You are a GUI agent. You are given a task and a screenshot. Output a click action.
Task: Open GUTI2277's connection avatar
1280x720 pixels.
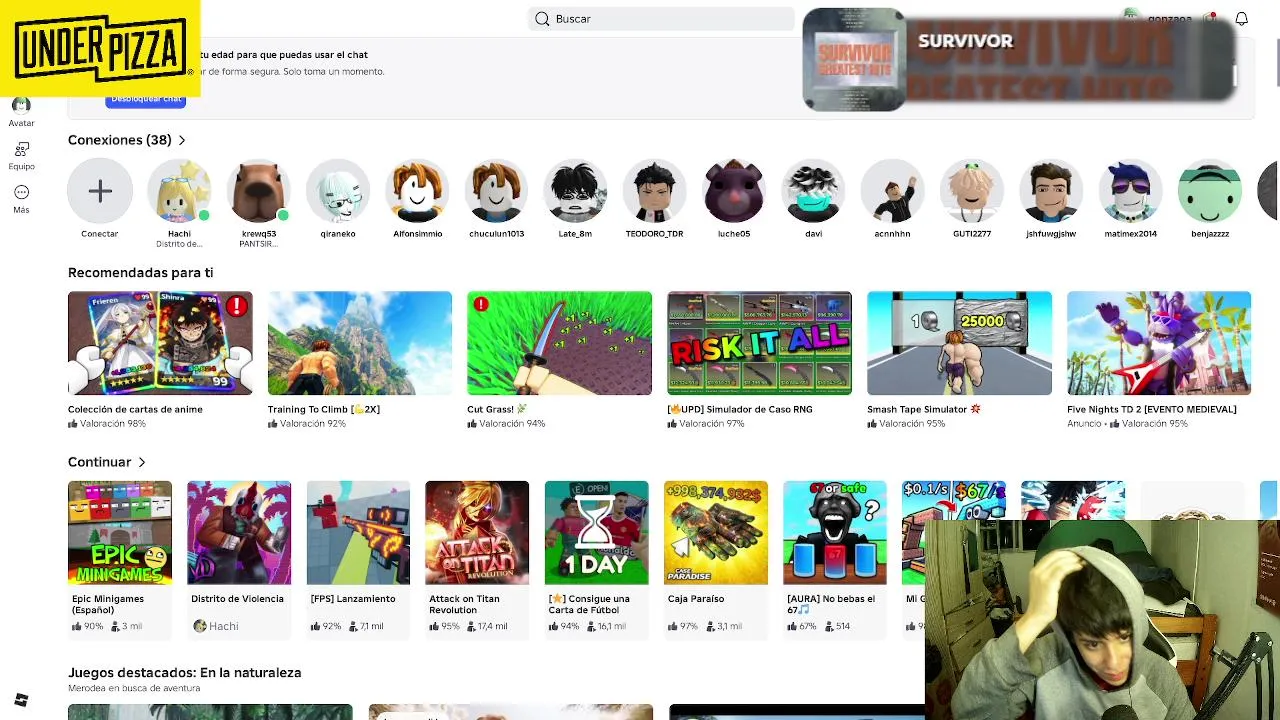click(x=971, y=191)
